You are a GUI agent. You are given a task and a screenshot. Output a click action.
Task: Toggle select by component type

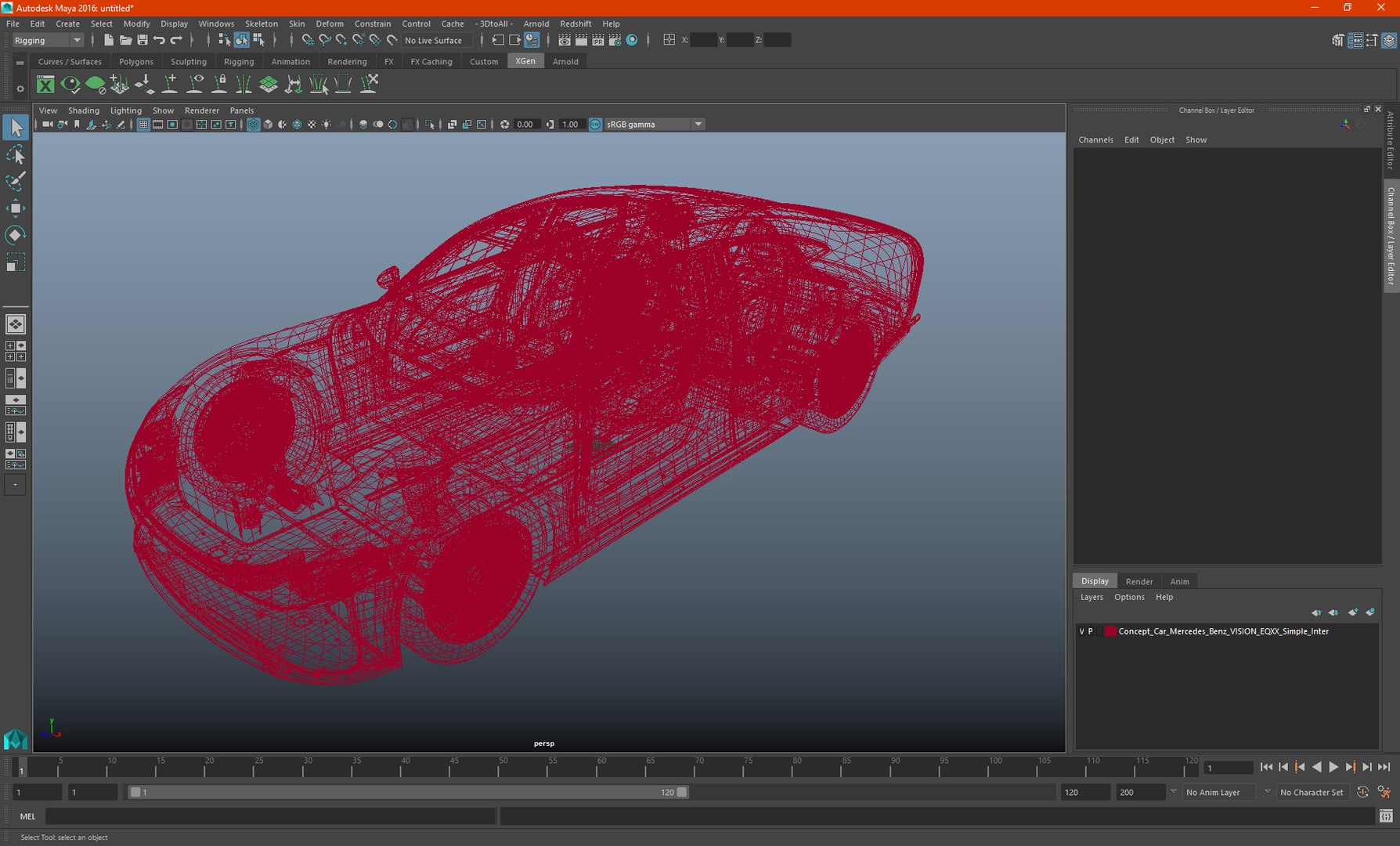point(258,40)
